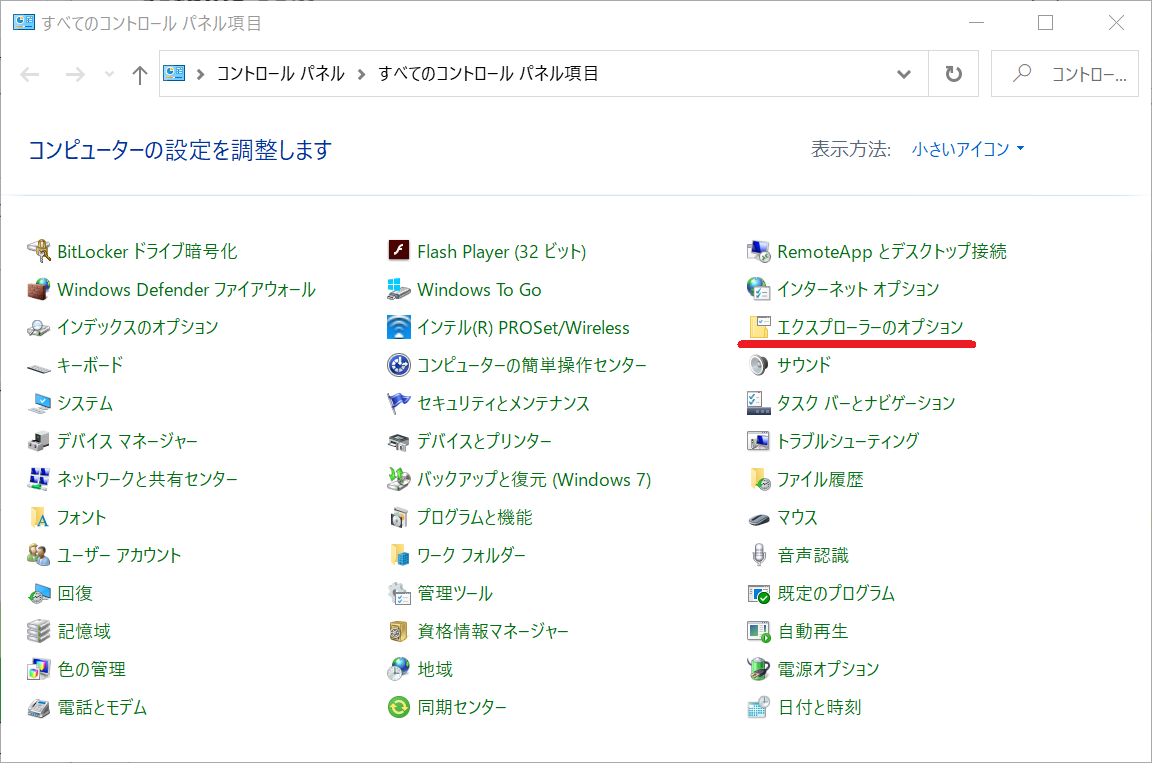Open the recent locations dropdown arrow
Image resolution: width=1152 pixels, height=763 pixels.
point(109,74)
